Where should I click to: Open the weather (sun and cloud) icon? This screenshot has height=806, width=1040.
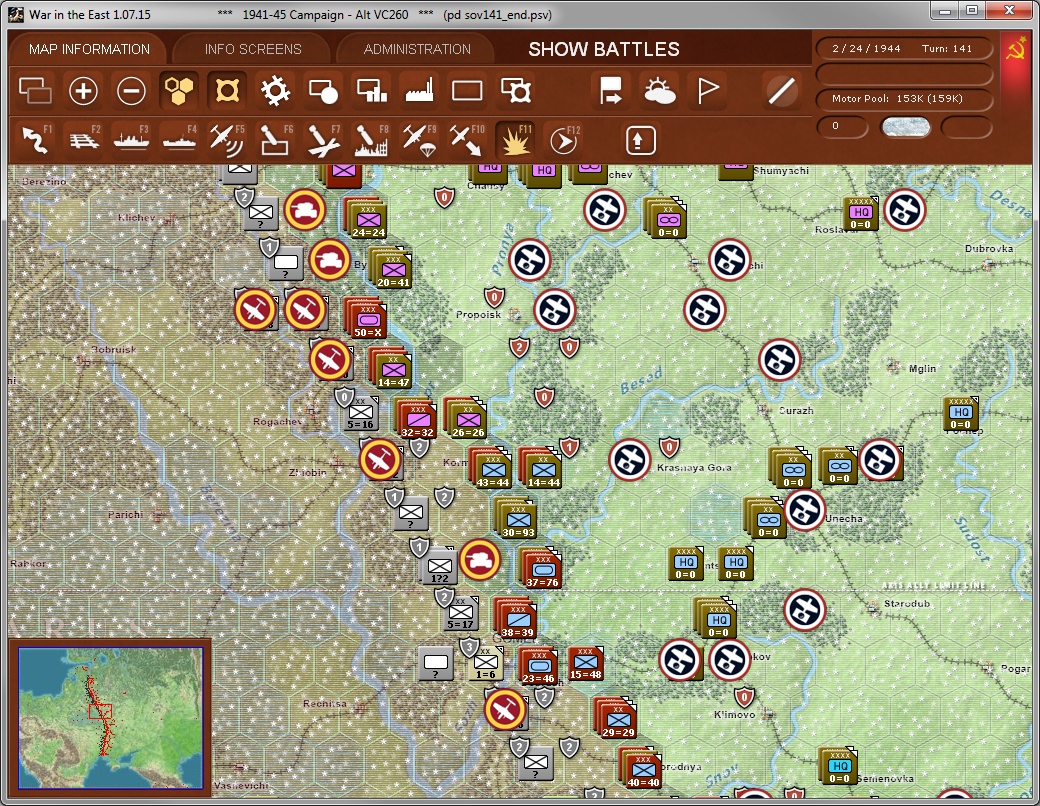click(x=659, y=91)
